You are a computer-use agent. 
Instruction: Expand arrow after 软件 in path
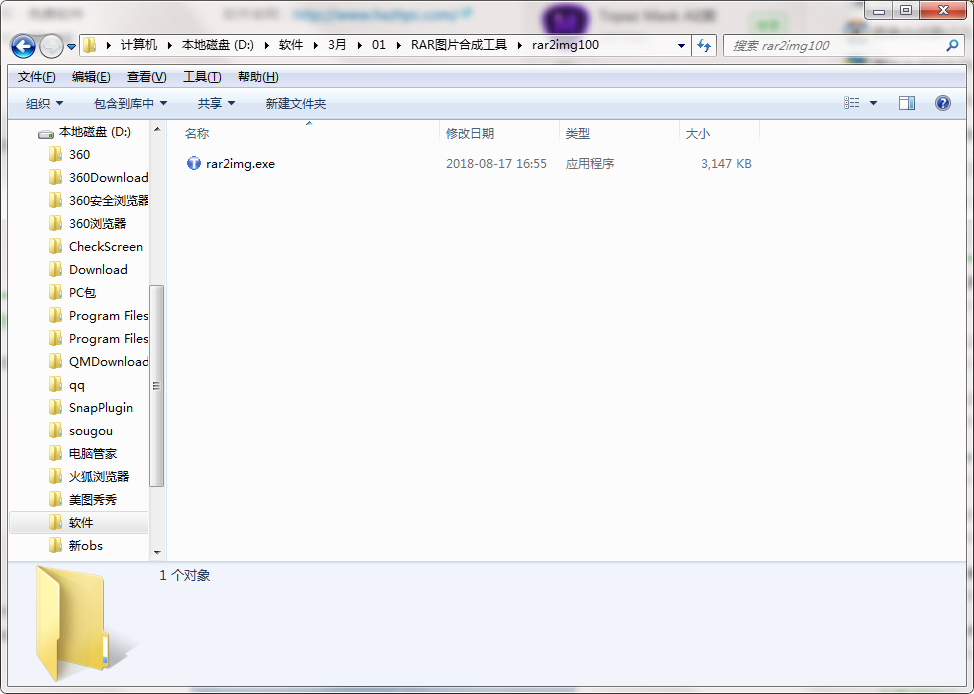316,45
